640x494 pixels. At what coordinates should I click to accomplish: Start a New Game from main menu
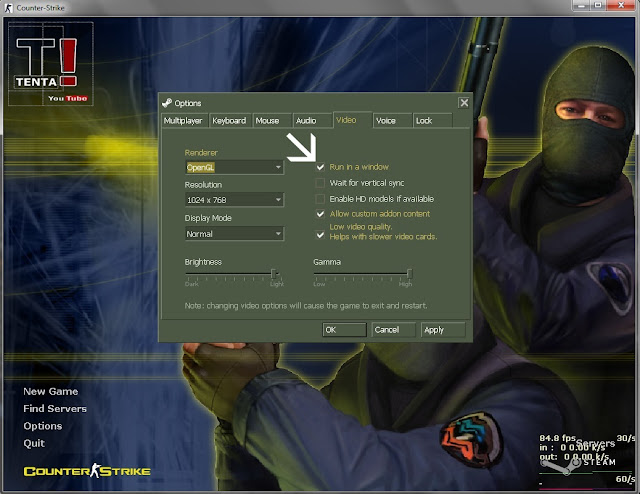[51, 391]
